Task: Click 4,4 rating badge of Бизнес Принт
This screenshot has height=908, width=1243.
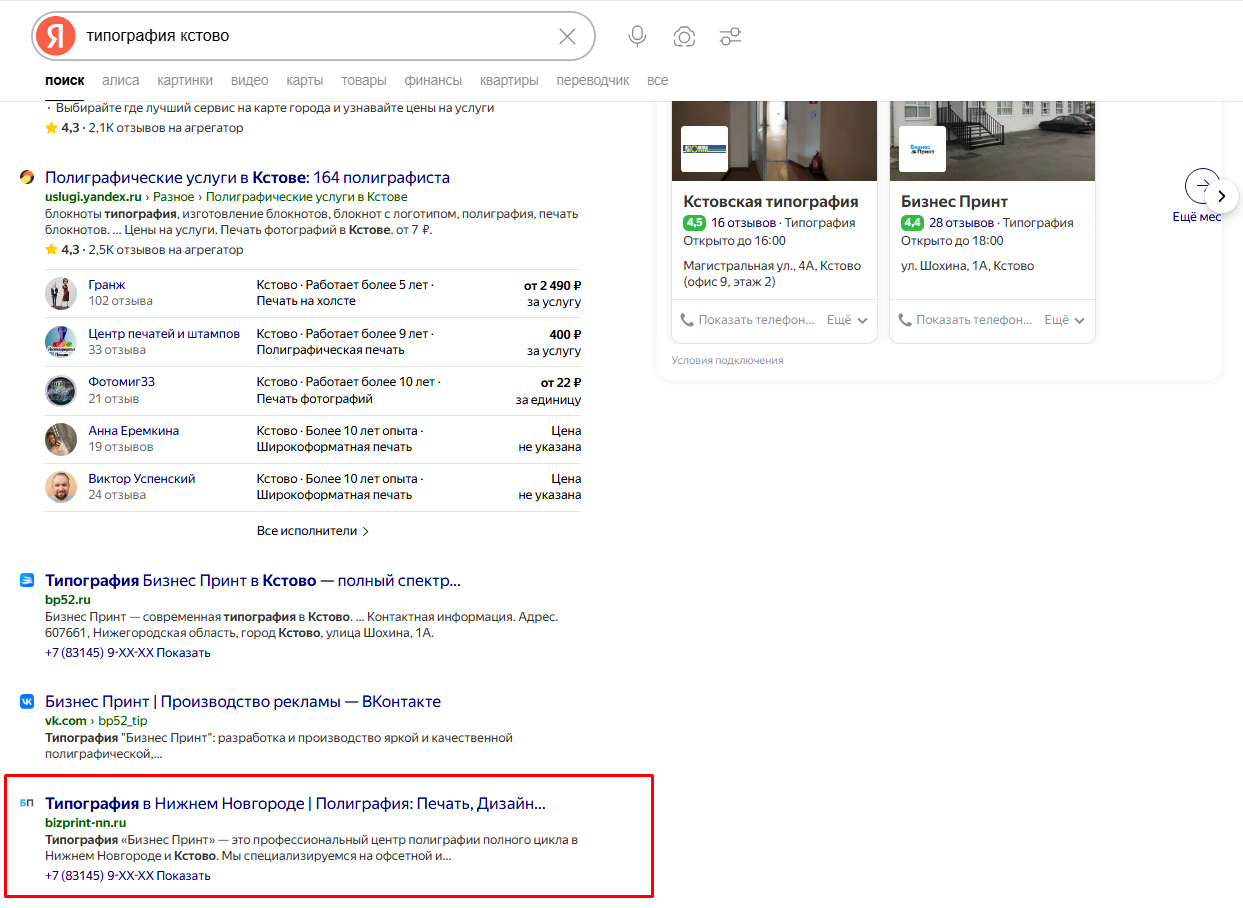Action: [912, 223]
